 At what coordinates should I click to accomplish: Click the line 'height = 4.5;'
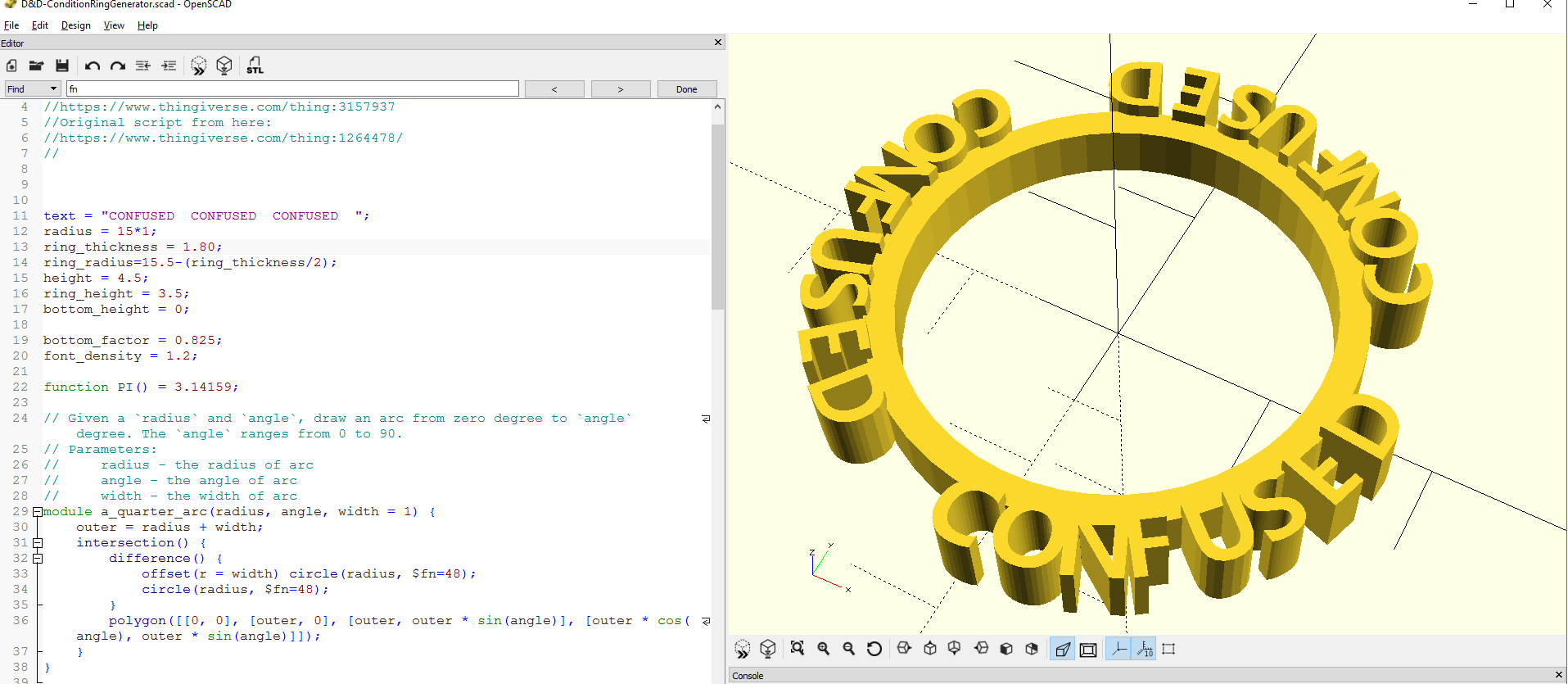tap(96, 278)
